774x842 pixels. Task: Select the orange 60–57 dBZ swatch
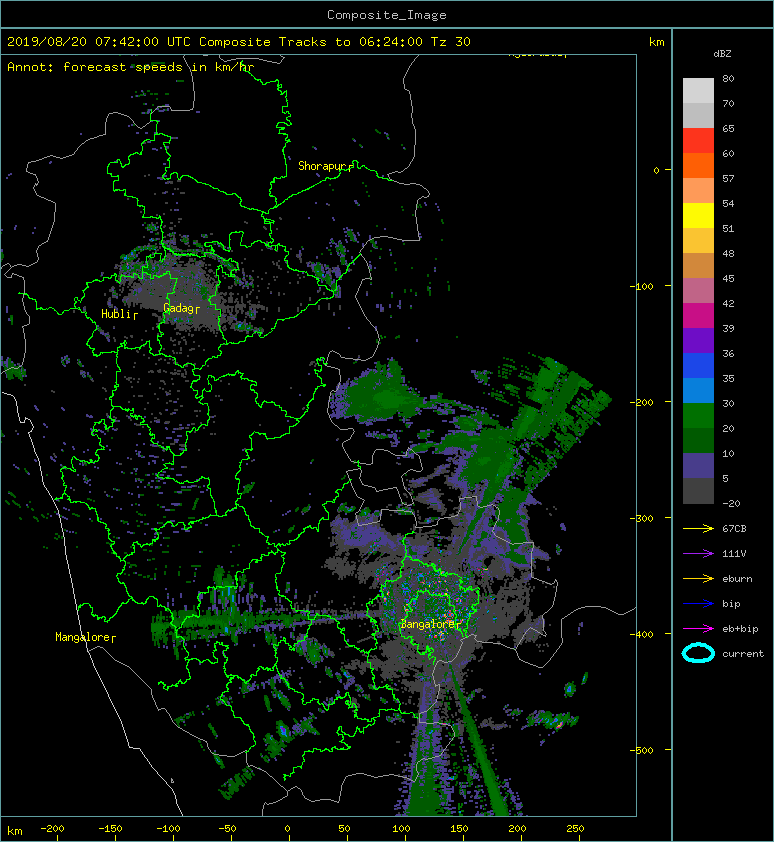698,165
